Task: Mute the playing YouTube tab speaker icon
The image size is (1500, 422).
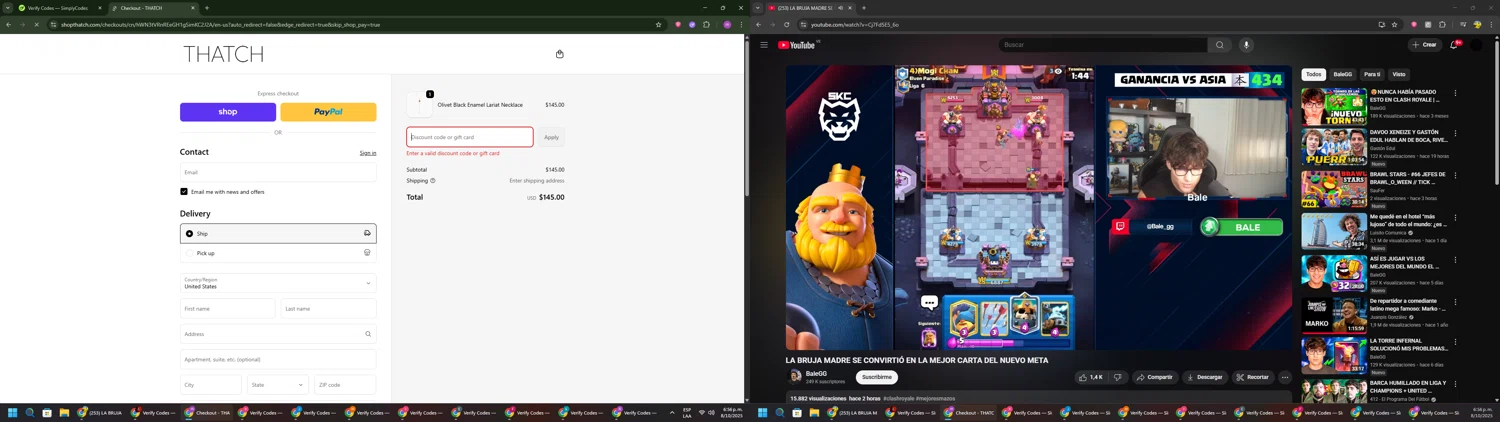Action: tap(840, 8)
